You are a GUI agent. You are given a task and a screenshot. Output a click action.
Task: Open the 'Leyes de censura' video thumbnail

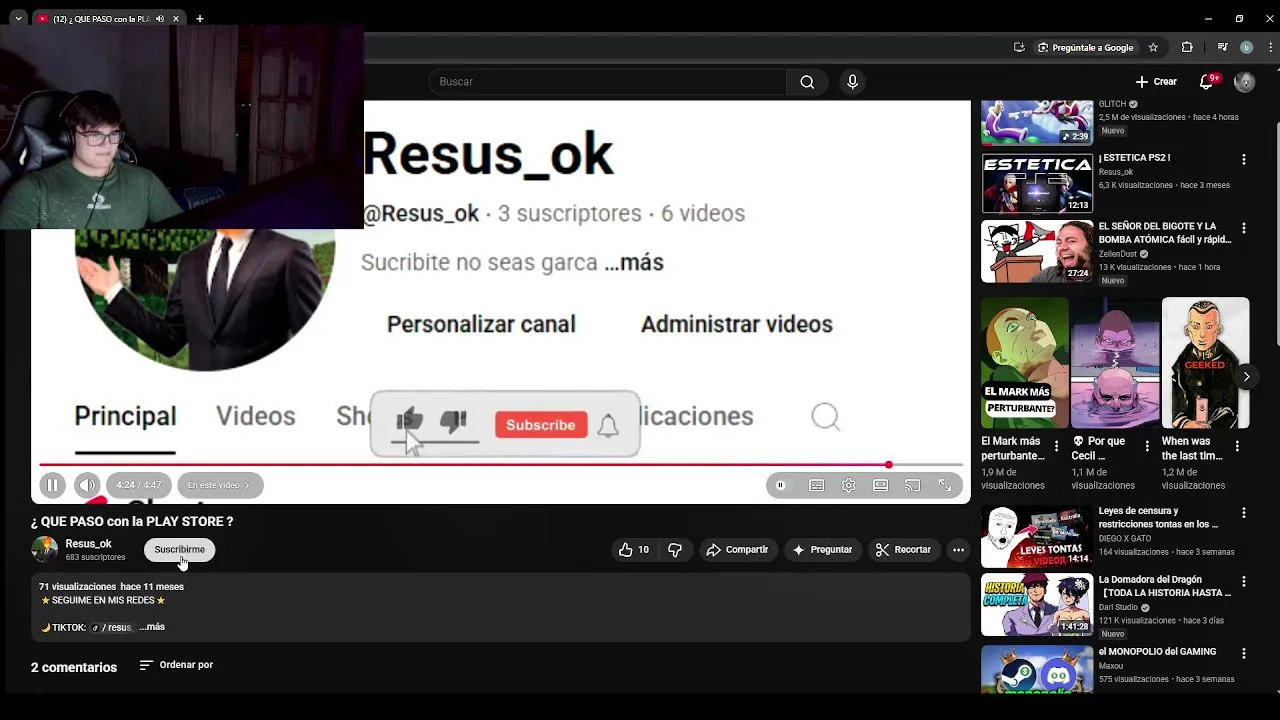tap(1037, 537)
